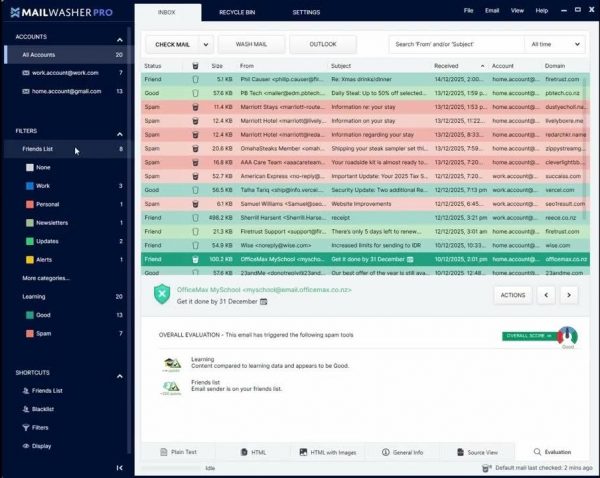This screenshot has height=478, width=600.
Task: Open Check Mail dropdown arrow
Action: (x=206, y=44)
